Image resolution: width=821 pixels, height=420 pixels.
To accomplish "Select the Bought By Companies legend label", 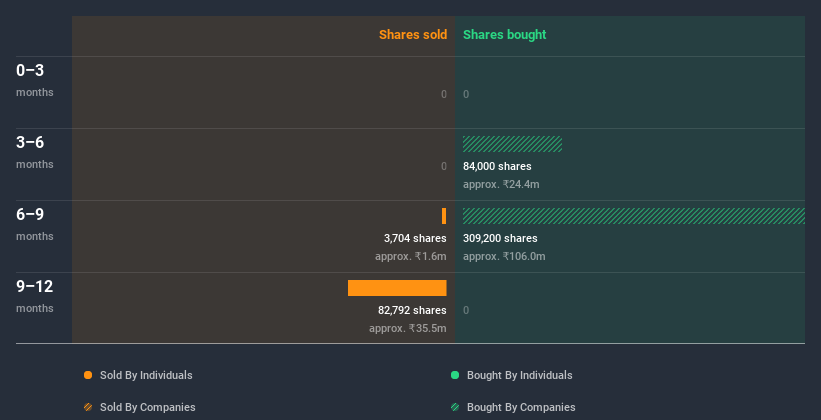I will [521, 407].
